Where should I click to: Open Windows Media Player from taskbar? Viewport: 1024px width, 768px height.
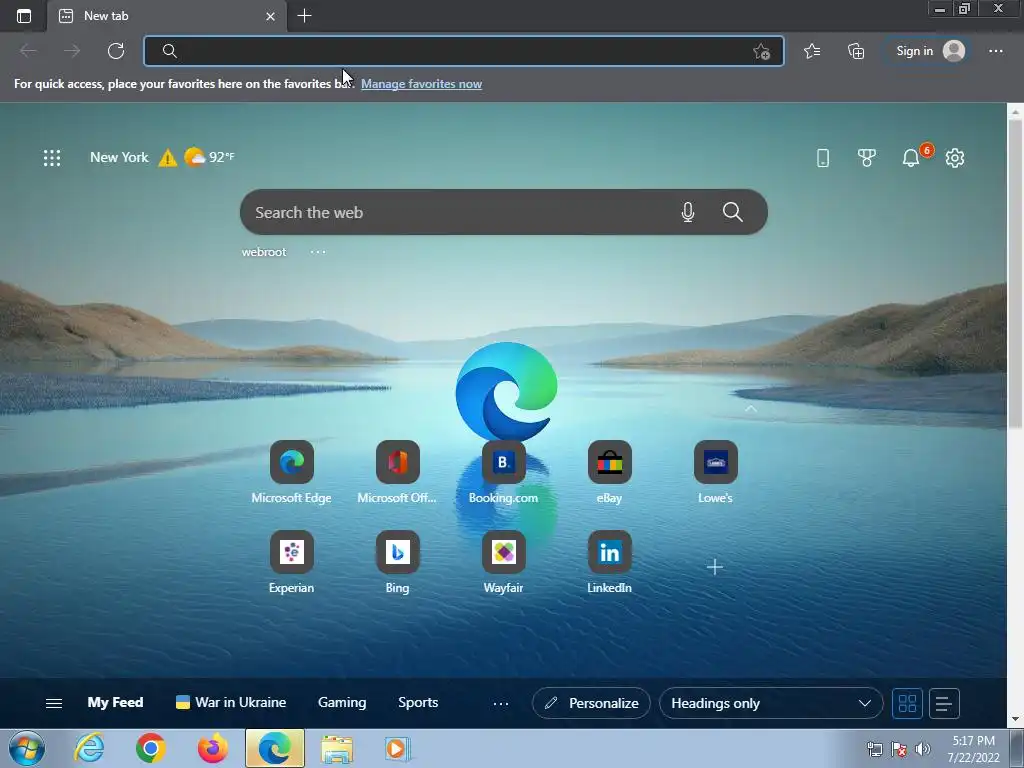click(398, 748)
